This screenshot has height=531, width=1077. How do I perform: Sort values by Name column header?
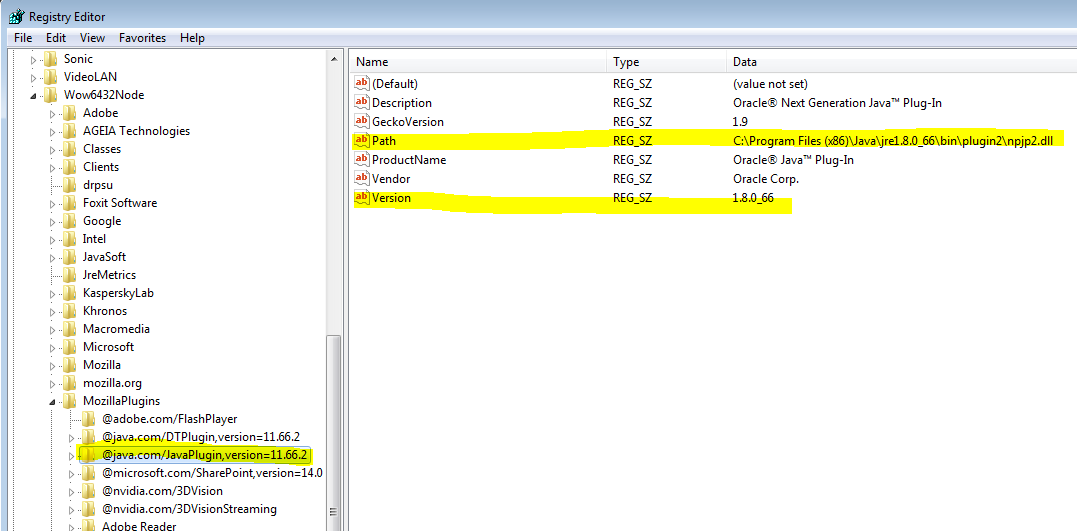click(478, 62)
